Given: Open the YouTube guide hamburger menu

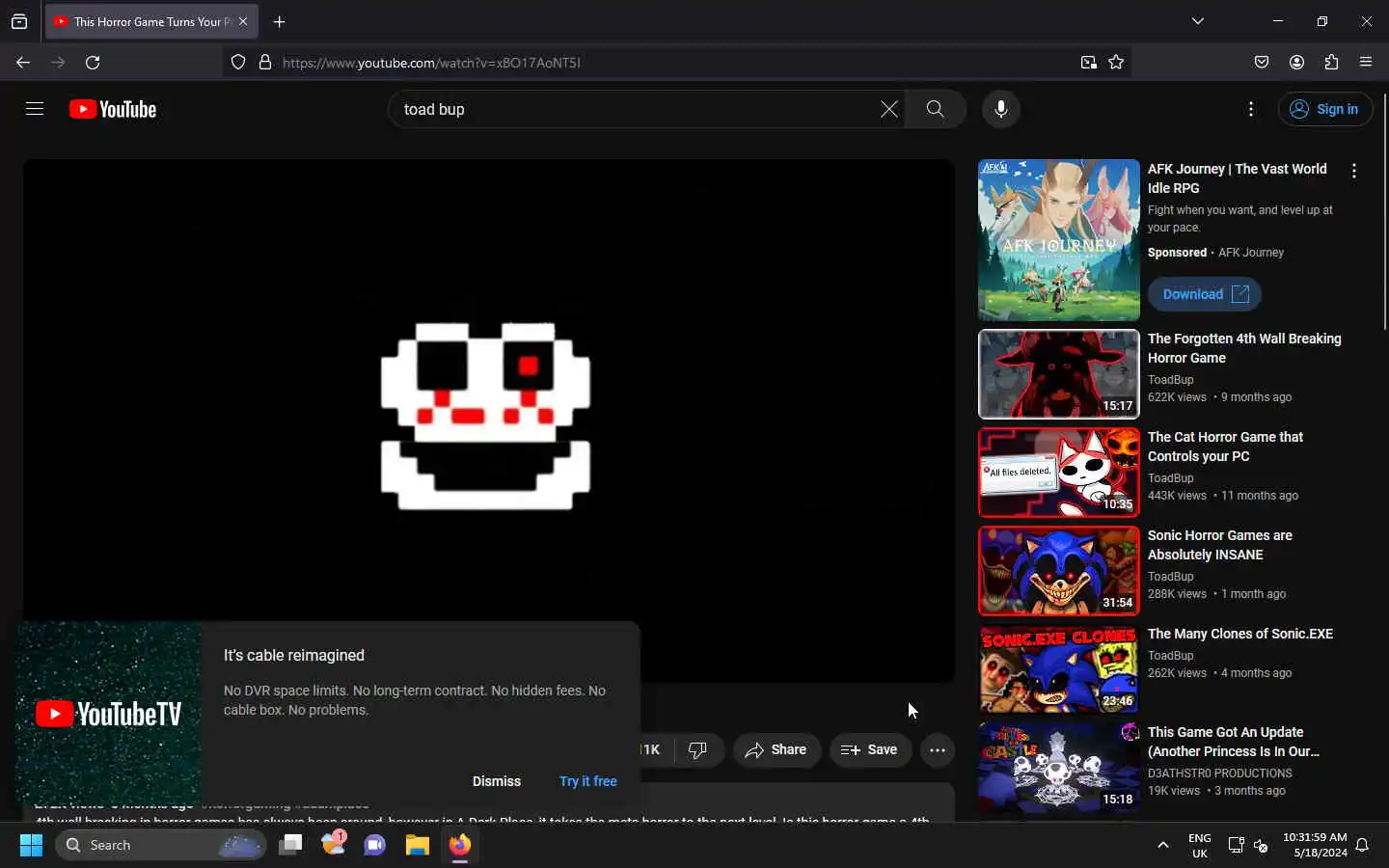Looking at the screenshot, I should click(x=35, y=109).
